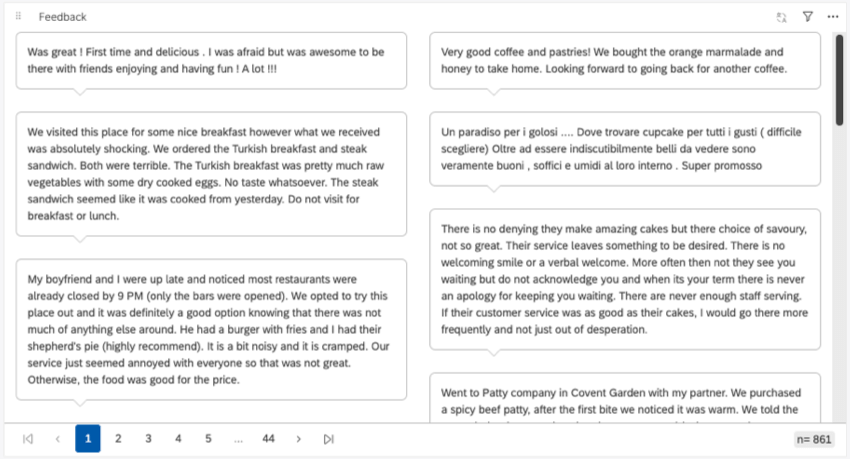Switch to page 4 in pagination
Screen dimensions: 850x459
tap(178, 439)
